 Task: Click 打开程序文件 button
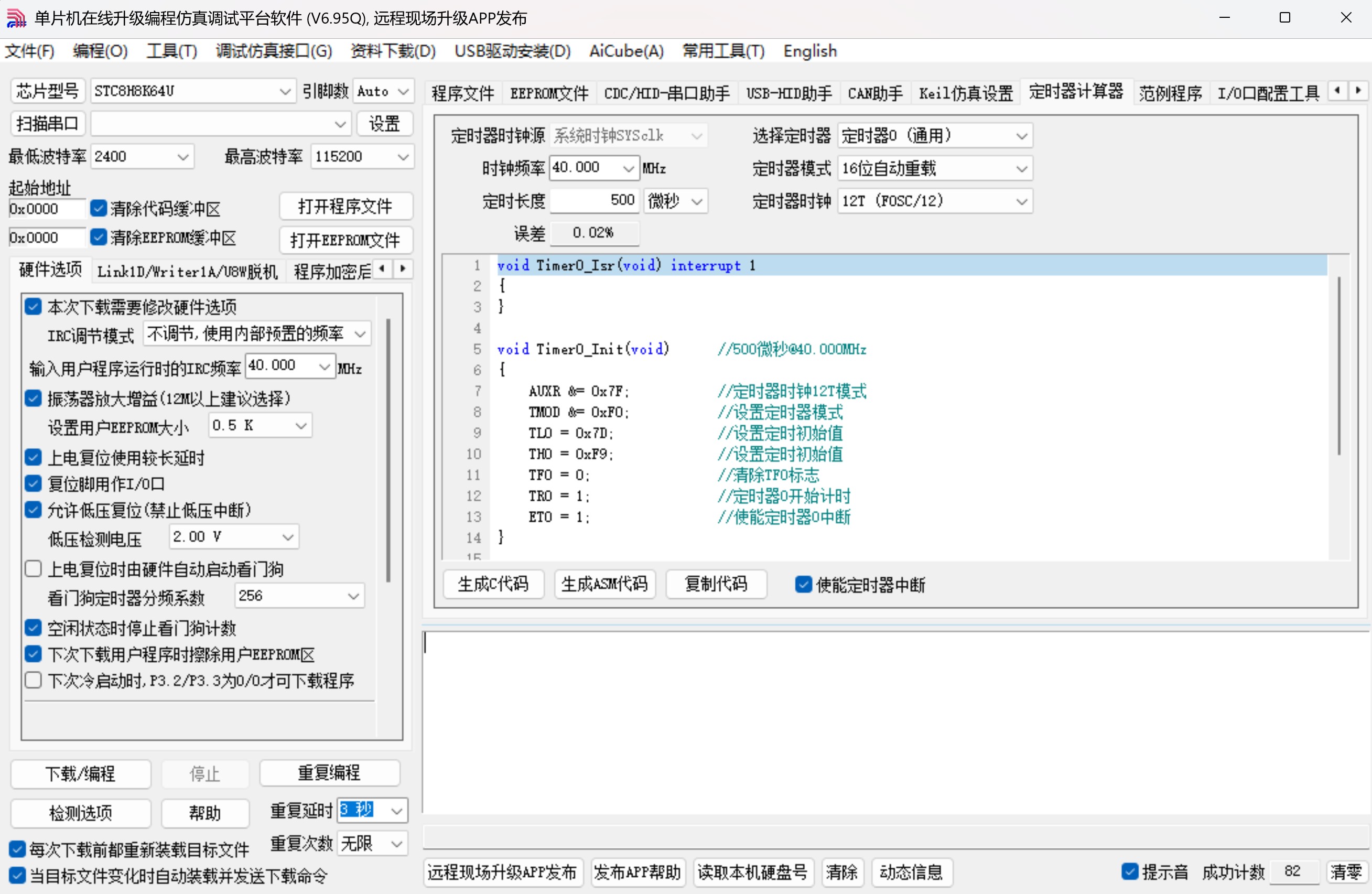coord(345,206)
